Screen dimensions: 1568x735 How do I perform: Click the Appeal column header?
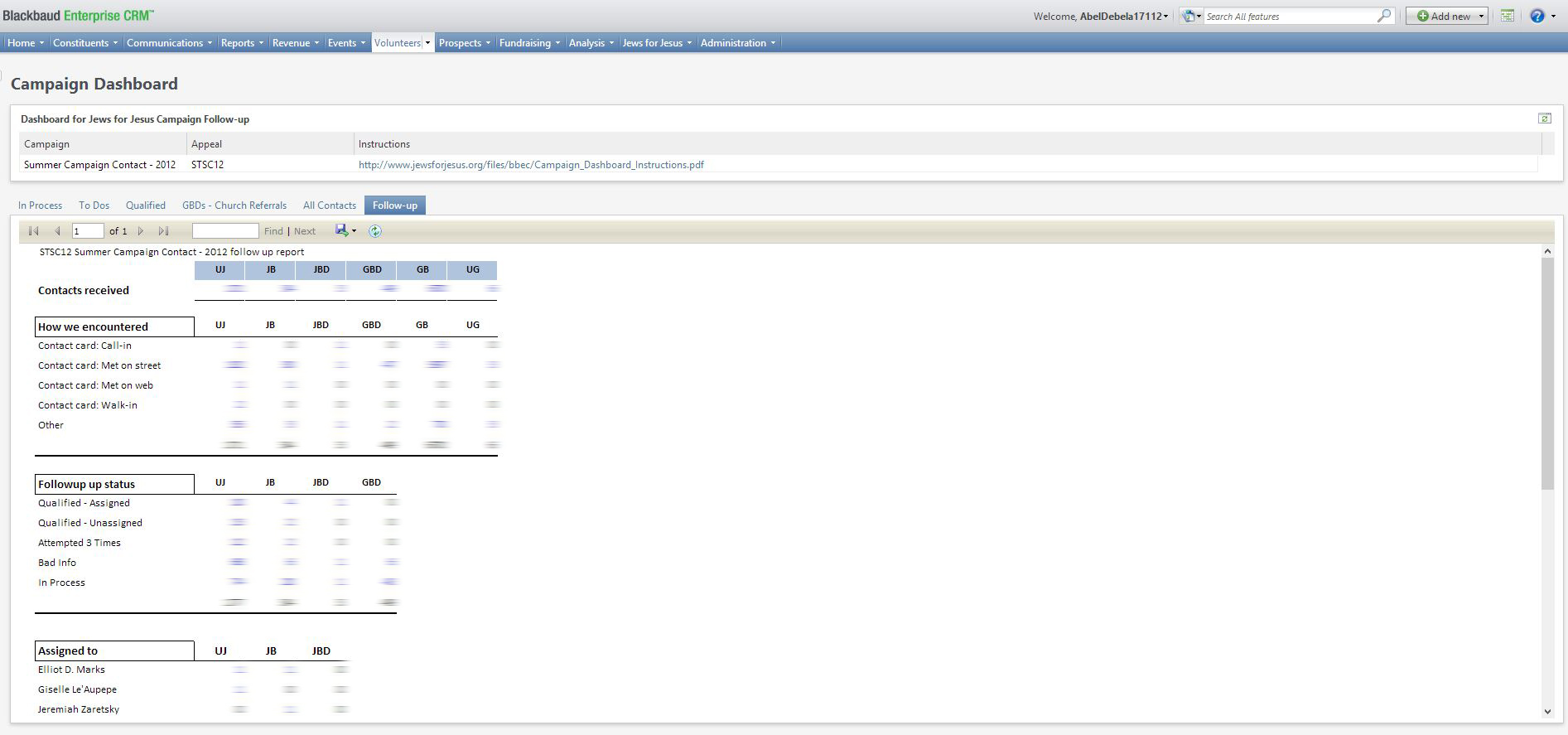pos(270,144)
